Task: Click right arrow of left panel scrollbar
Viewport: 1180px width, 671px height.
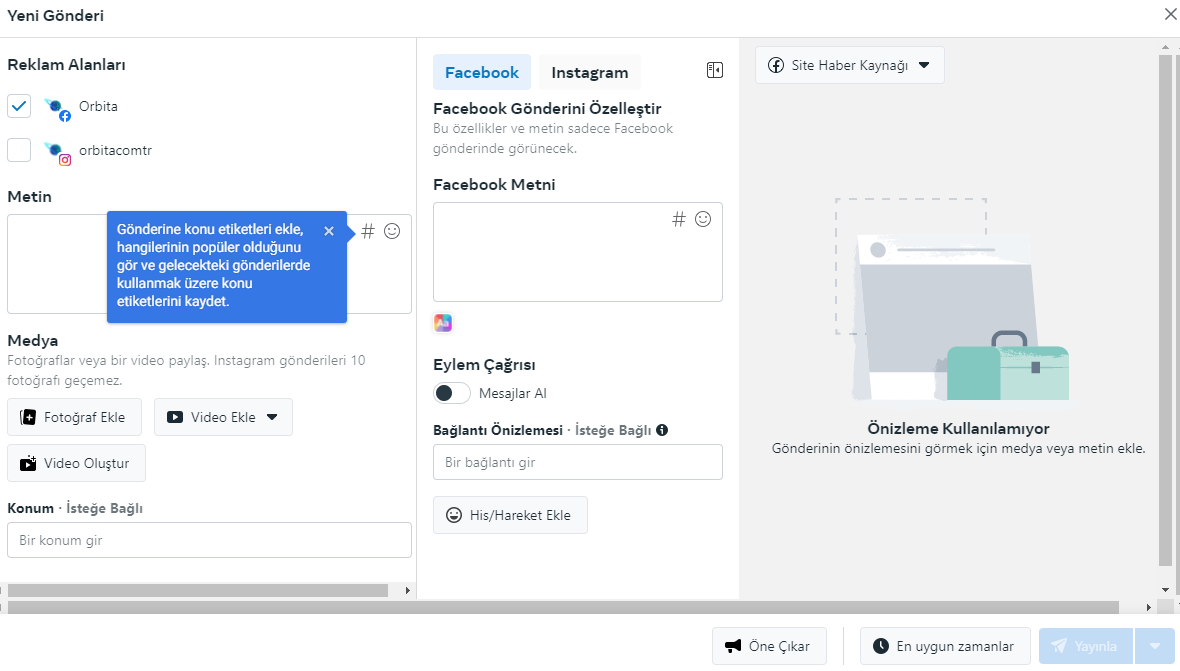Action: [x=408, y=591]
